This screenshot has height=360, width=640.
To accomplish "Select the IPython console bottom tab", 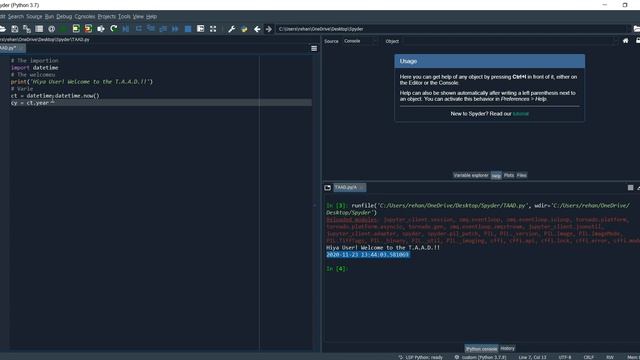I will tap(482, 349).
